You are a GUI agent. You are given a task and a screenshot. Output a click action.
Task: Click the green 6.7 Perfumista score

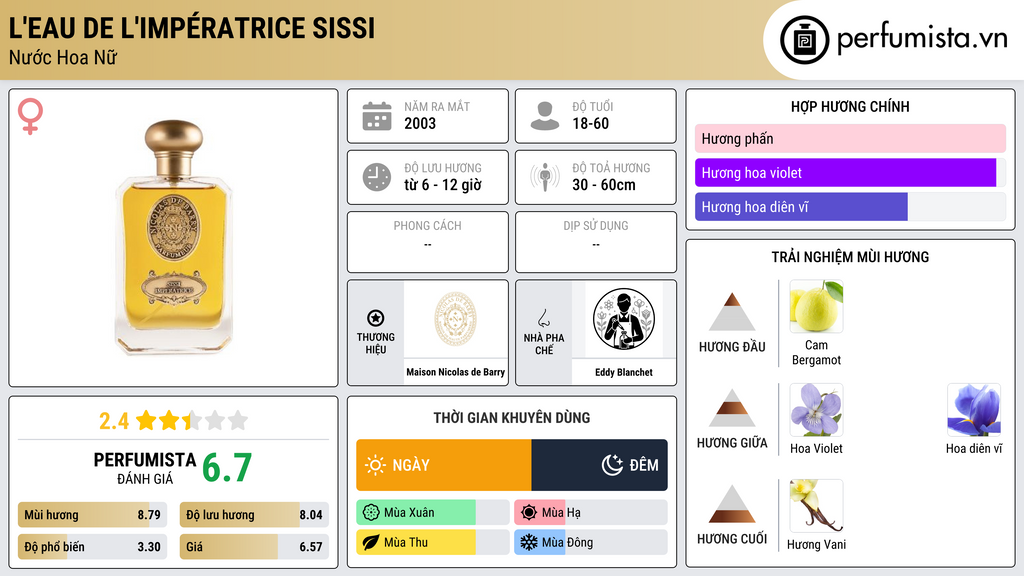(227, 468)
